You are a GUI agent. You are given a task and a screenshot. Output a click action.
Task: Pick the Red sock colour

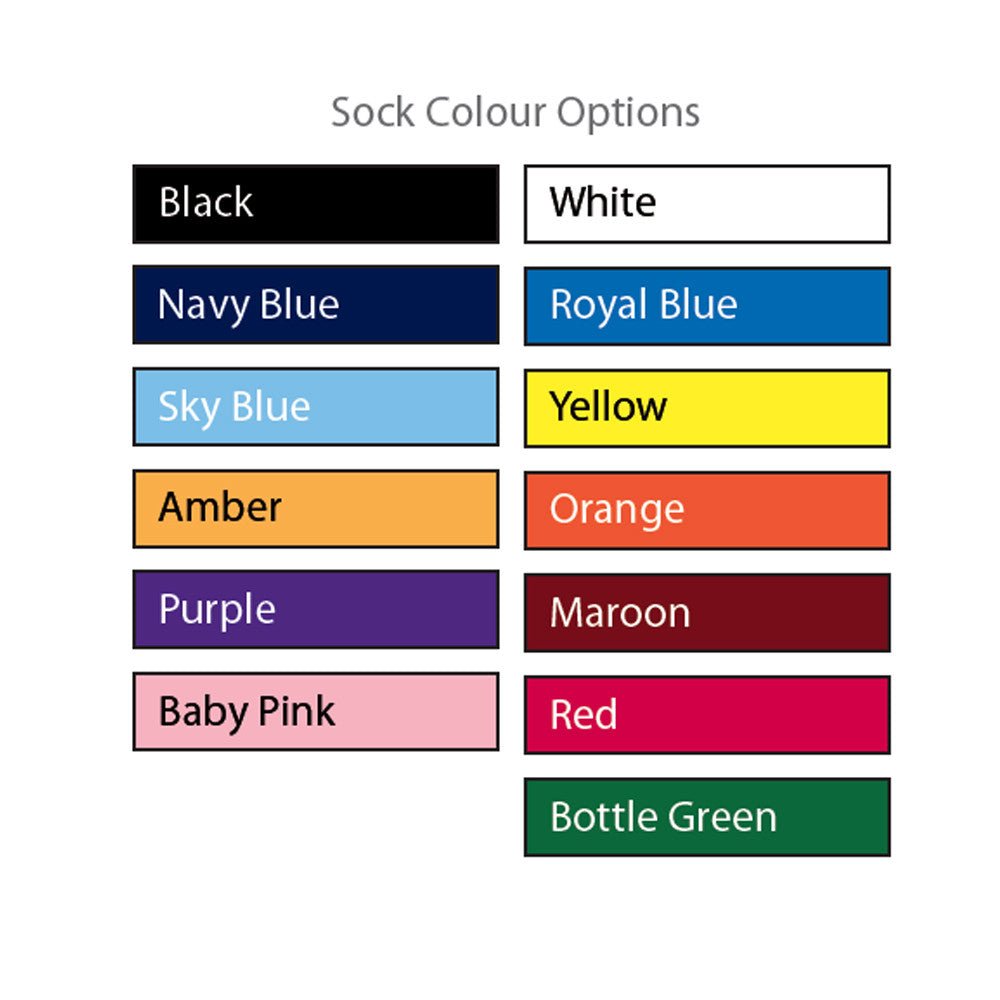[x=706, y=715]
